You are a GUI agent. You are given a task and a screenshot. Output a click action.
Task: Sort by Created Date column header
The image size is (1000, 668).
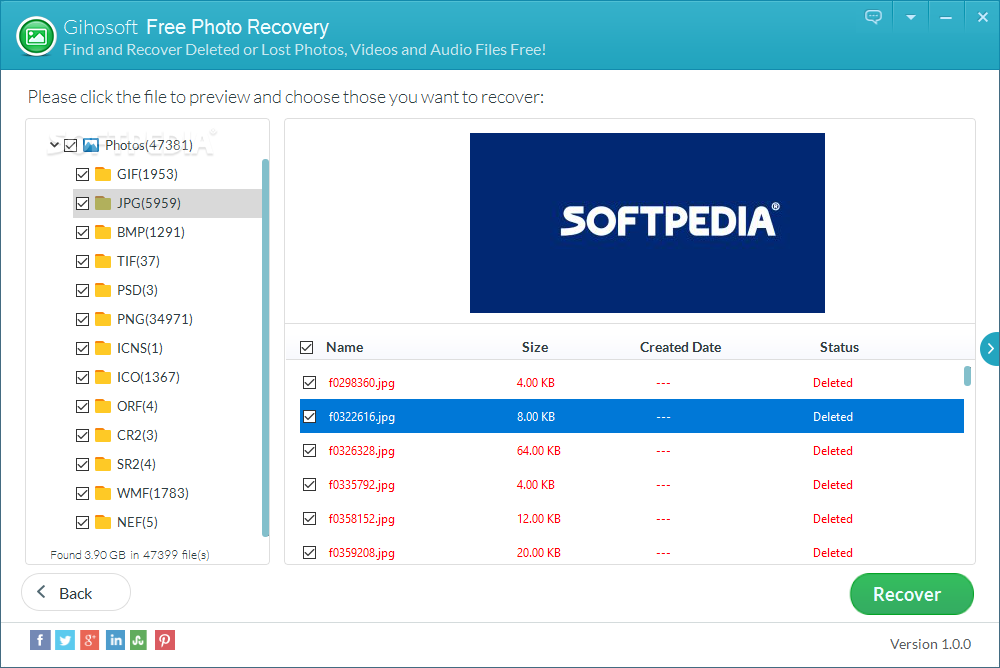click(x=680, y=347)
